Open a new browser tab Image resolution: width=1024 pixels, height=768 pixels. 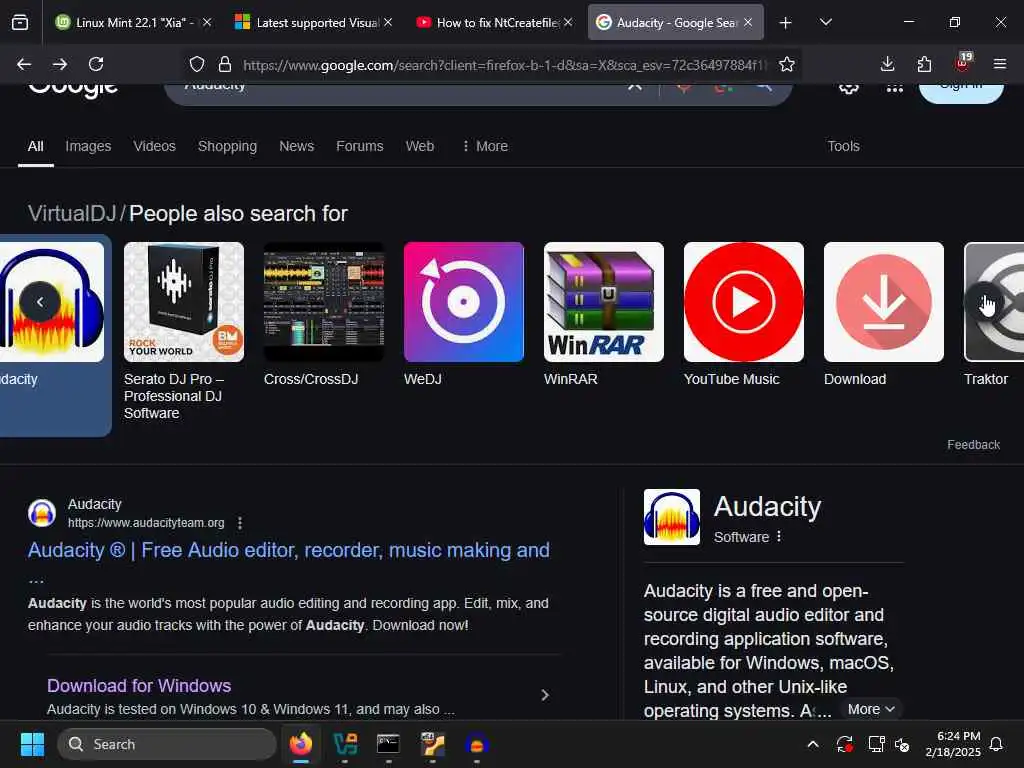tap(785, 23)
